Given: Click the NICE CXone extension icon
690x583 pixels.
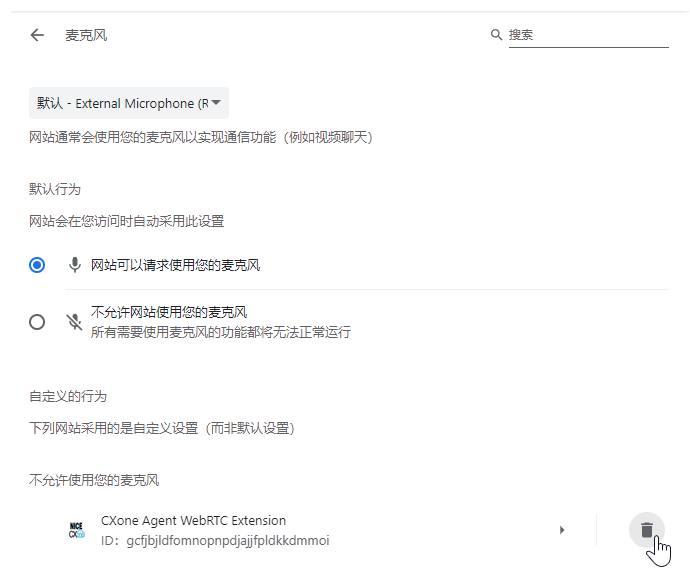Looking at the screenshot, I should (77, 530).
